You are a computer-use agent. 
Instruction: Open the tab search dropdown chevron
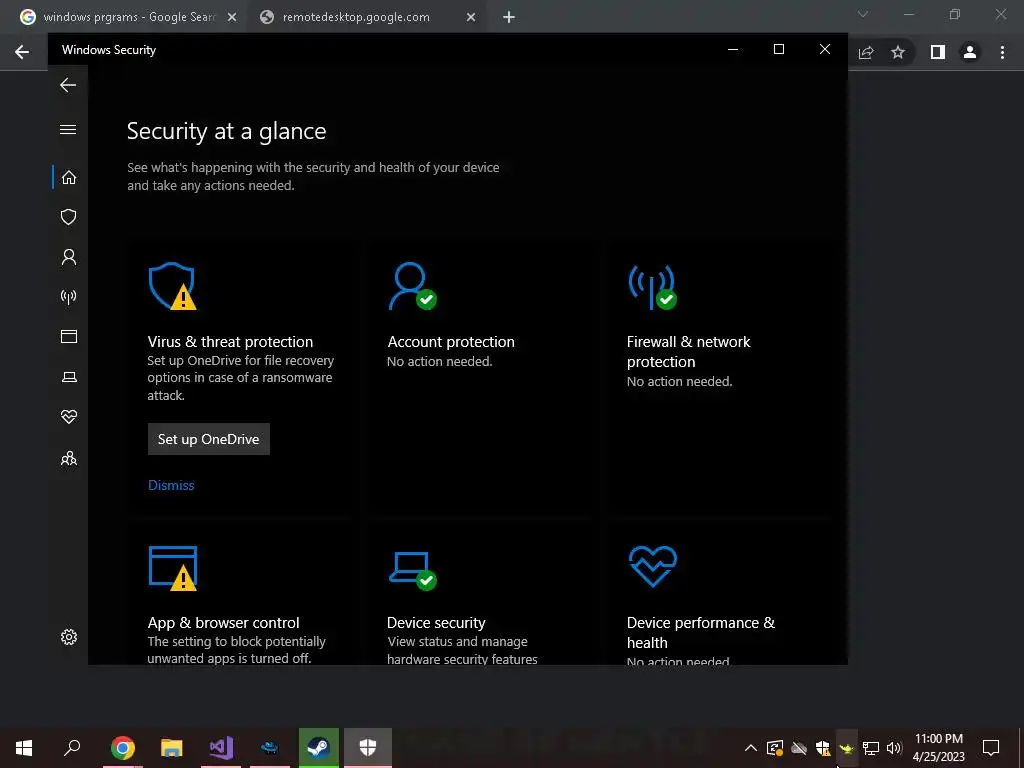[863, 14]
